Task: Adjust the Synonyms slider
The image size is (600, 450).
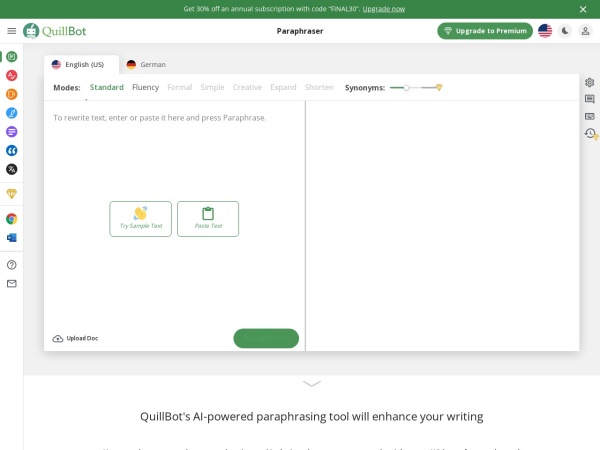Action: [406, 88]
